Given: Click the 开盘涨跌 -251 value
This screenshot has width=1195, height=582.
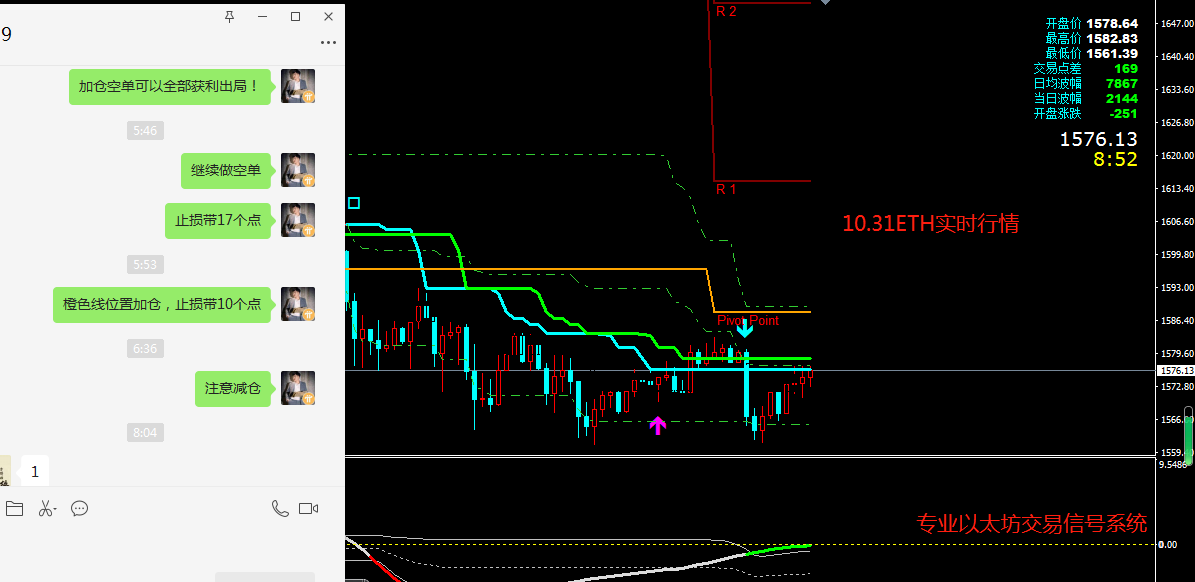Looking at the screenshot, I should [1123, 114].
